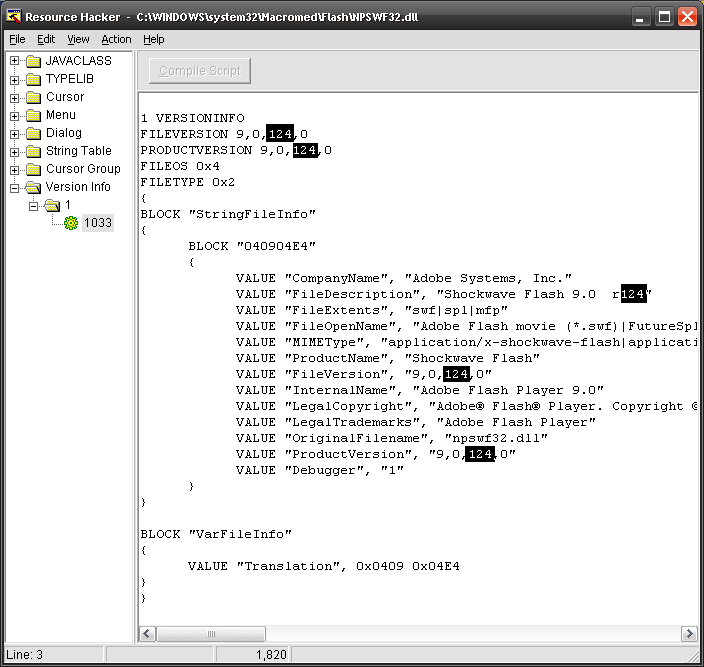Click the horizontal scrollbar left arrow
Screen dimensions: 704x667
(147, 634)
